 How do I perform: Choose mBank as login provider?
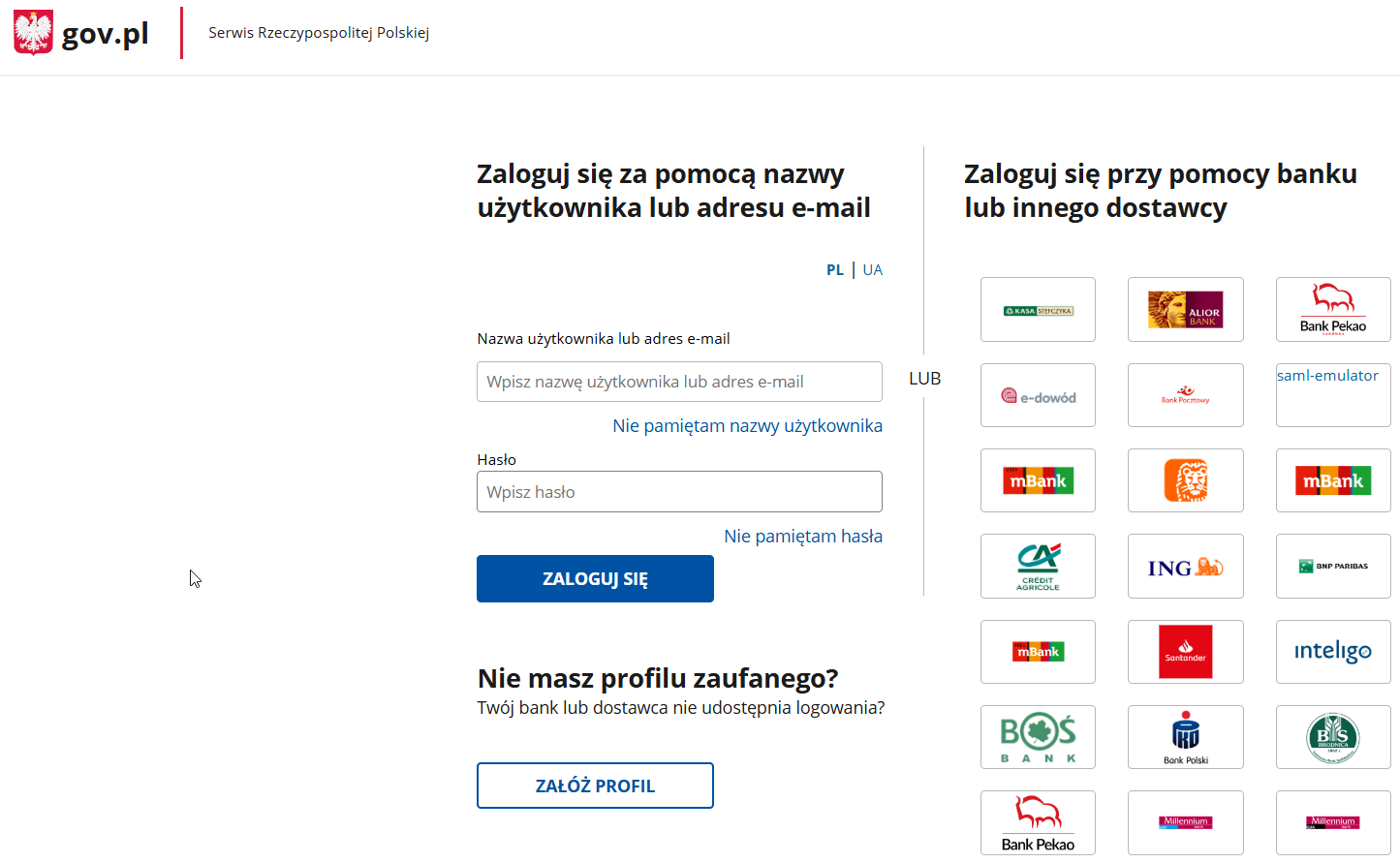[1038, 480]
